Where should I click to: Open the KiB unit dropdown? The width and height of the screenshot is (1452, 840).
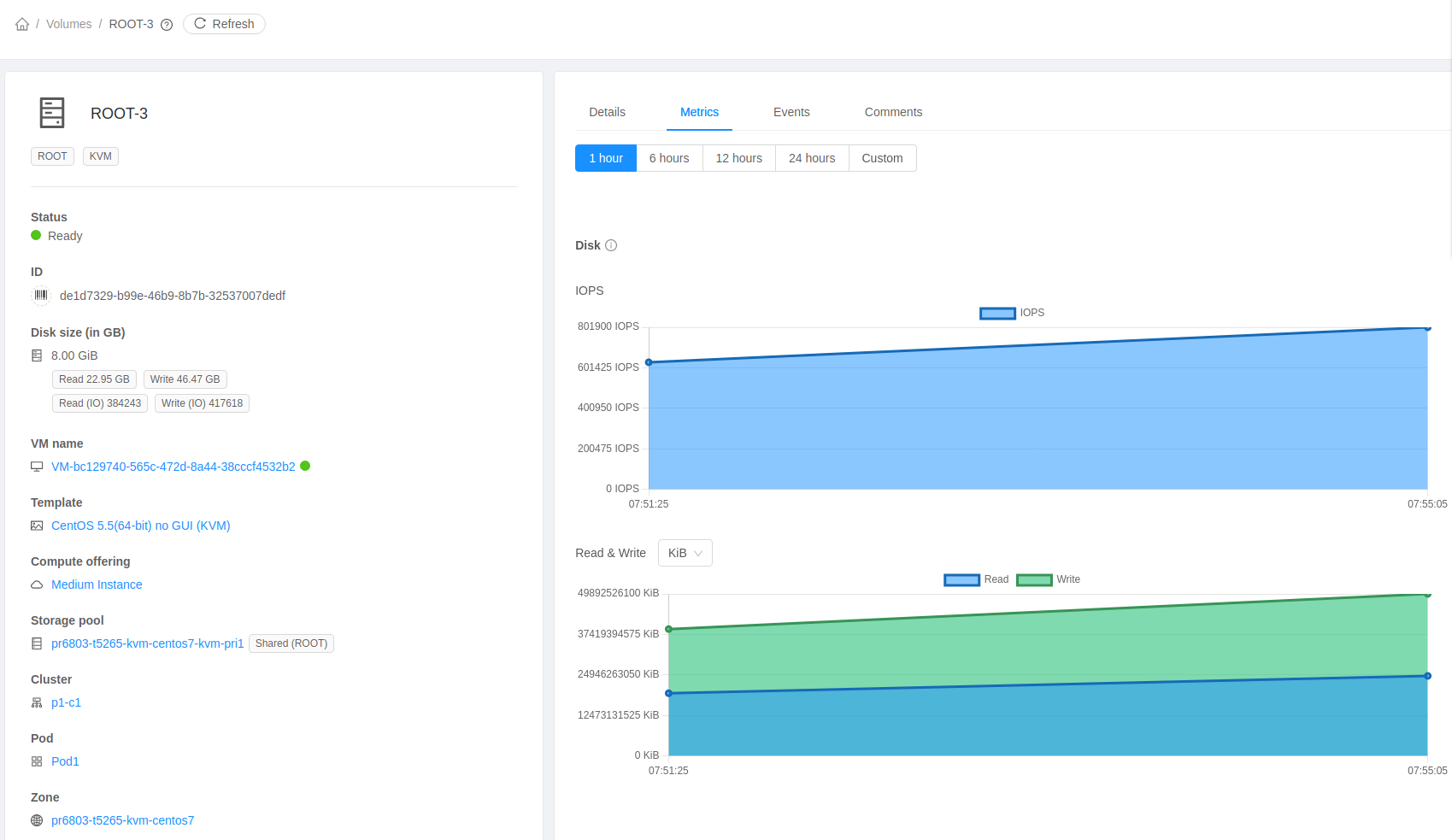point(685,553)
